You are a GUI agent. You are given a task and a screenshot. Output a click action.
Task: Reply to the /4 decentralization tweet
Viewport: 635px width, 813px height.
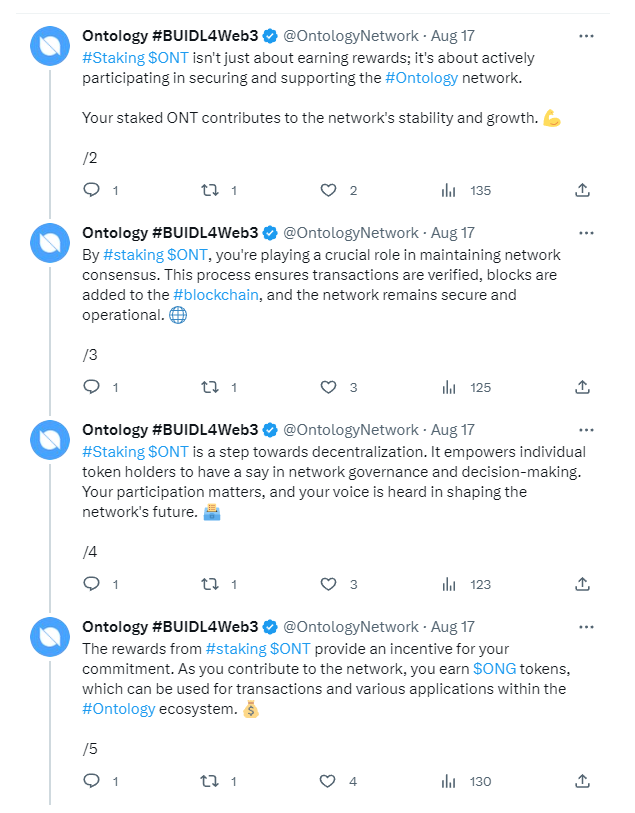(x=91, y=584)
